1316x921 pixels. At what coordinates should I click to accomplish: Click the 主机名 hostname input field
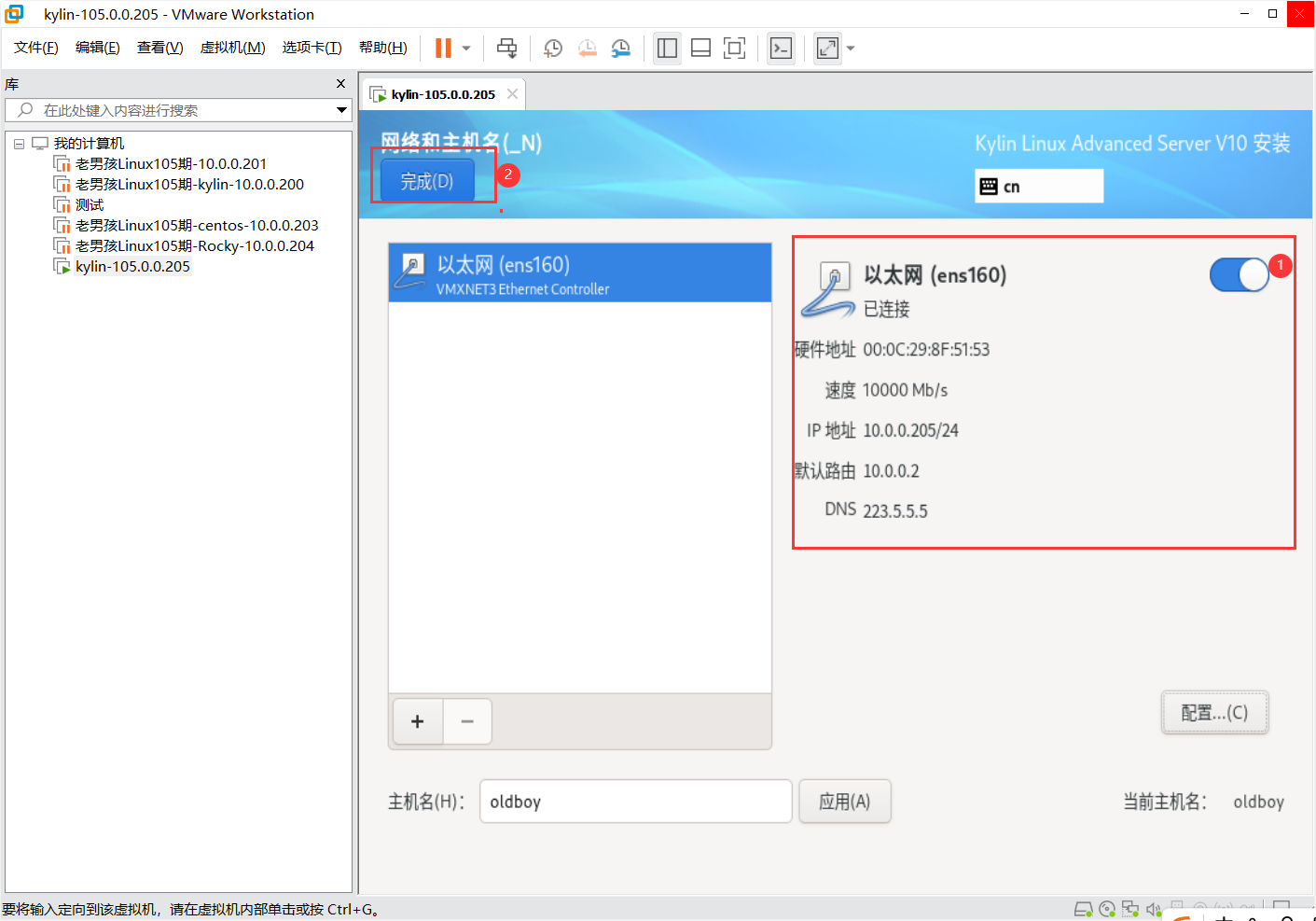(635, 802)
